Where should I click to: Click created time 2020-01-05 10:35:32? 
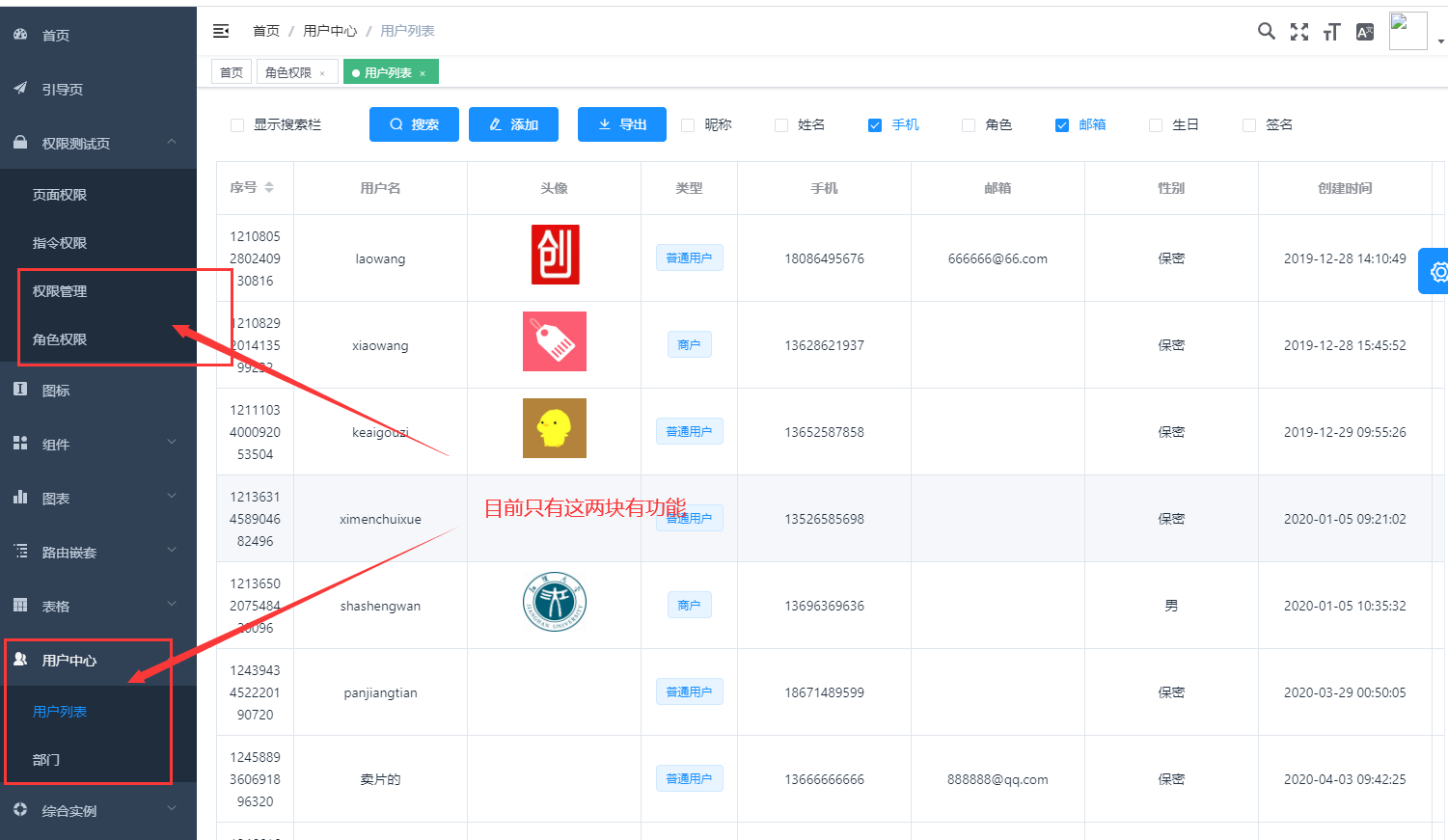(x=1345, y=606)
